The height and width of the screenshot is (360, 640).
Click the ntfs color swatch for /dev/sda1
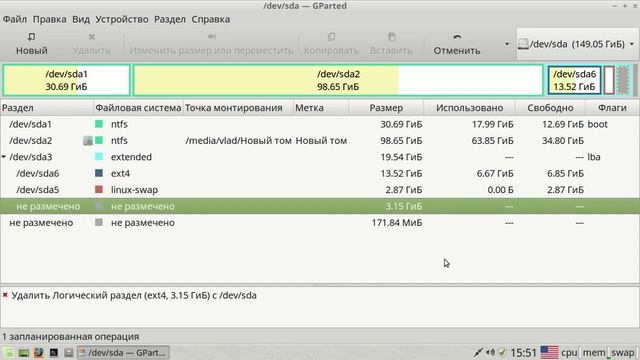[99, 124]
